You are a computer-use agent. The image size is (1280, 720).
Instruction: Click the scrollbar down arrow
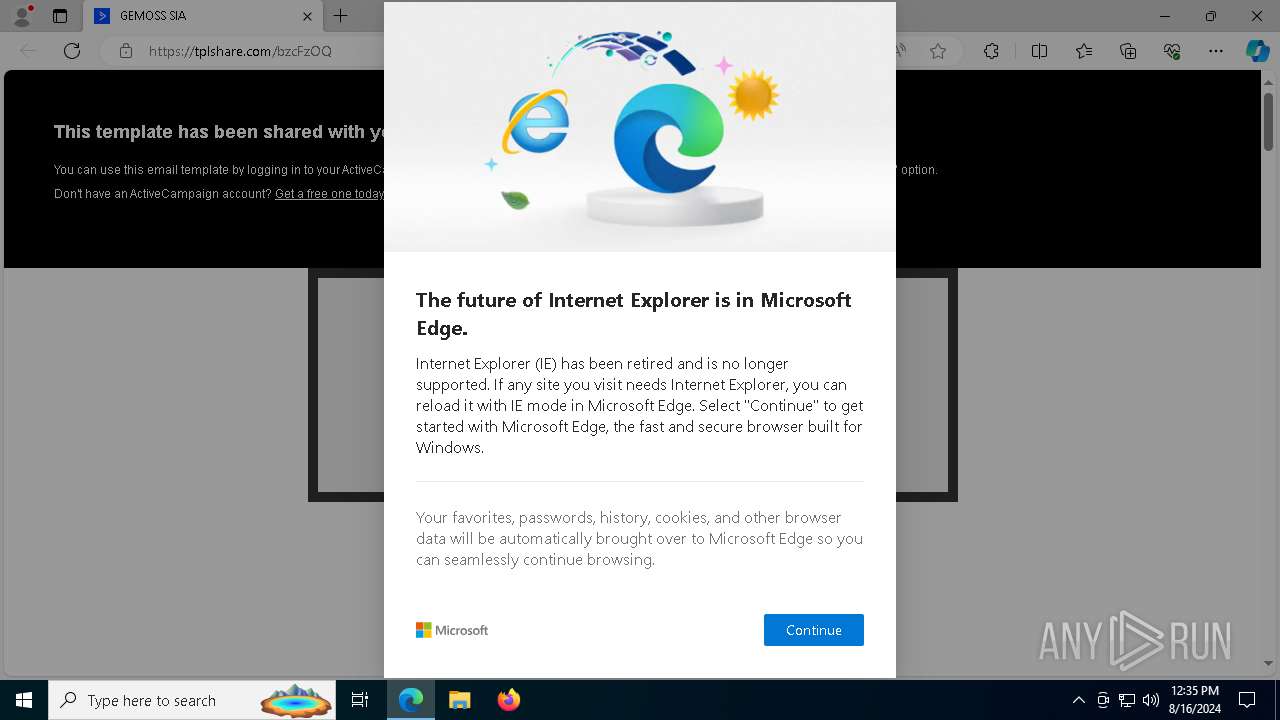[x=1269, y=663]
